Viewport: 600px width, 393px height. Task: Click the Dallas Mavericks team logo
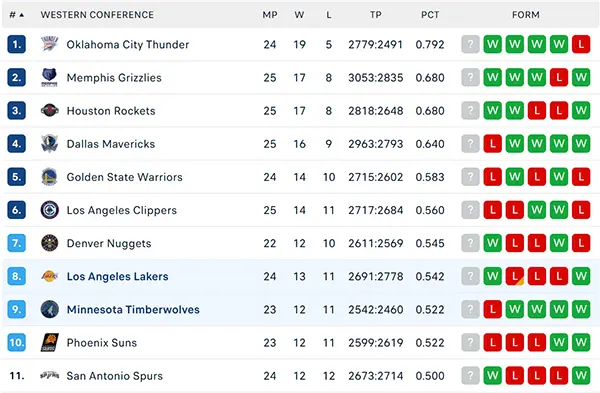[x=50, y=144]
